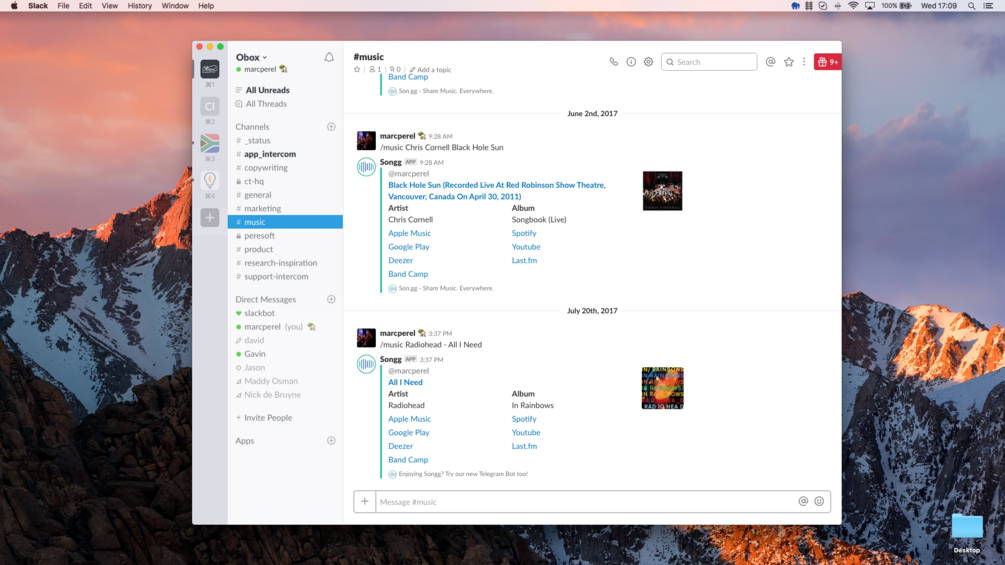Open Last.fm link for In Rainbows
Image resolution: width=1005 pixels, height=565 pixels.
524,446
